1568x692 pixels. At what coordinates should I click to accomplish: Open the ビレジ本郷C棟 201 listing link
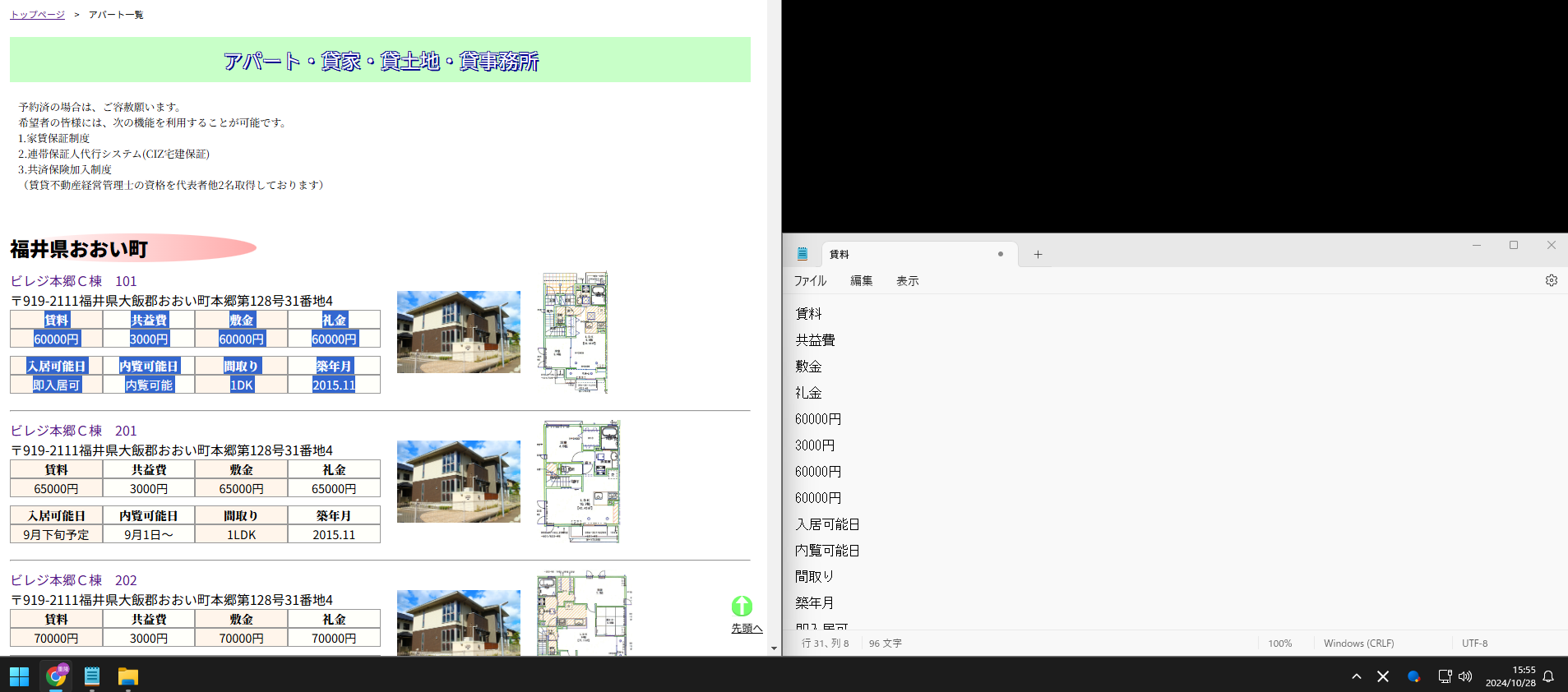pos(74,431)
